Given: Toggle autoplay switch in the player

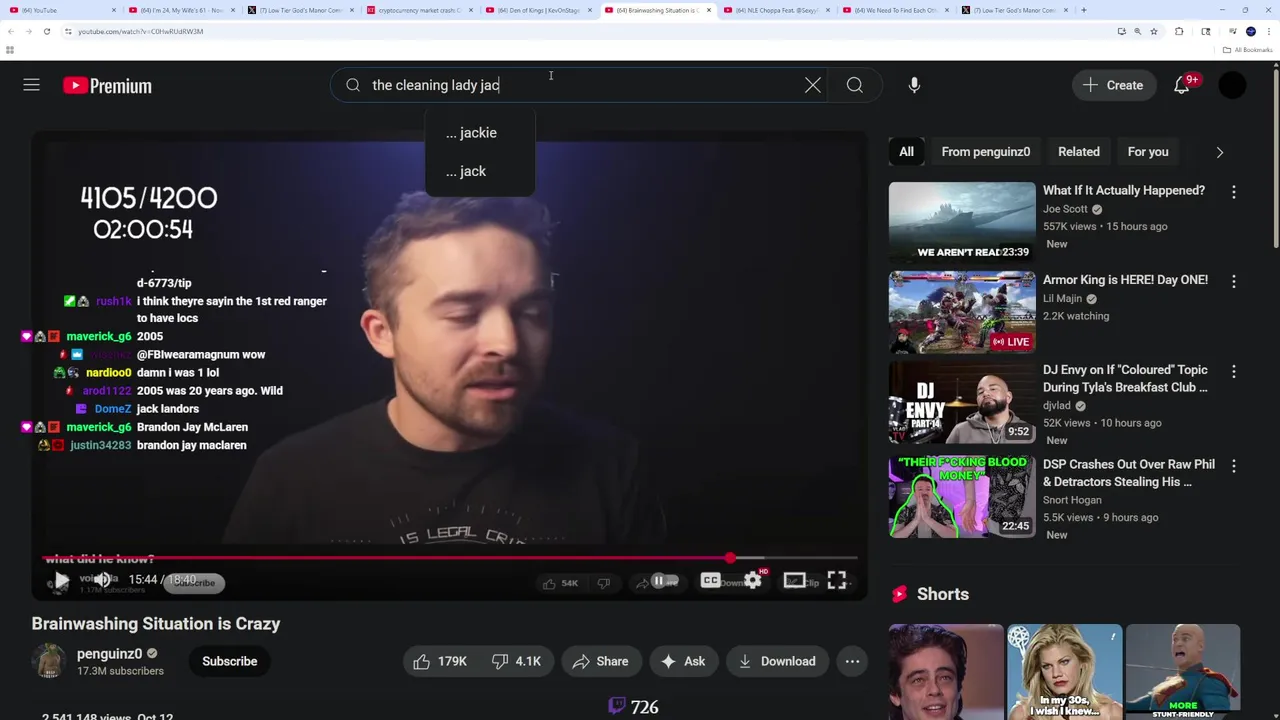Looking at the screenshot, I should pos(663,581).
